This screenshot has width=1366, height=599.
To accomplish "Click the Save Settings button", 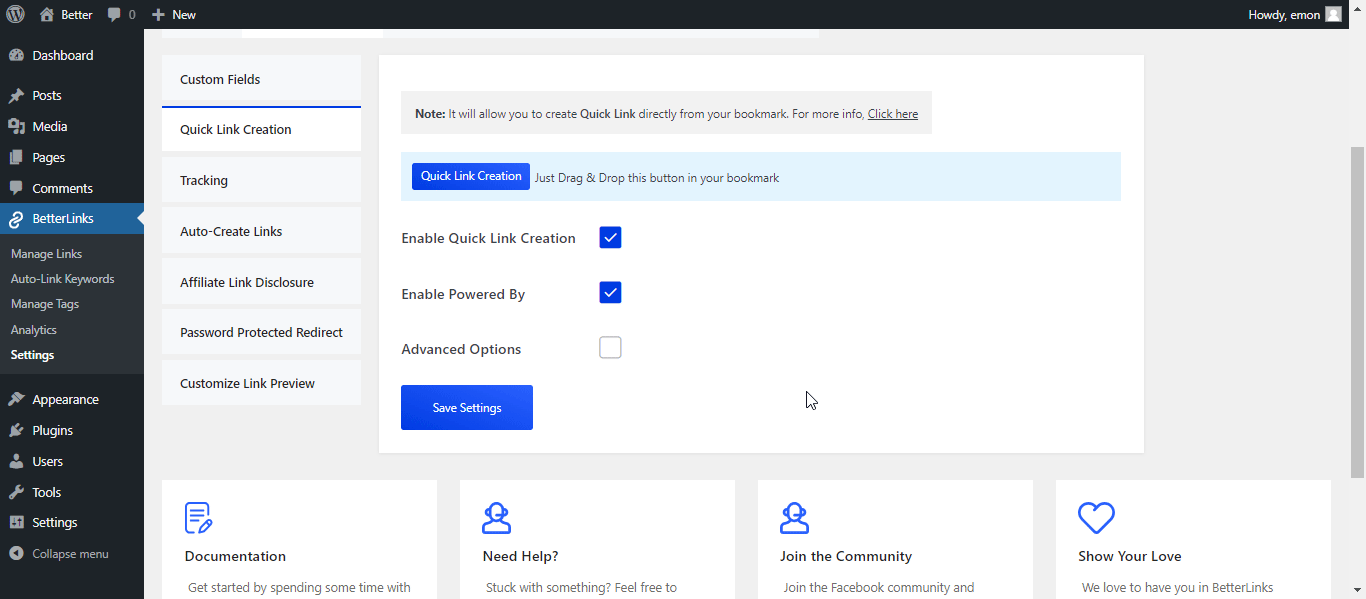I will (x=466, y=407).
